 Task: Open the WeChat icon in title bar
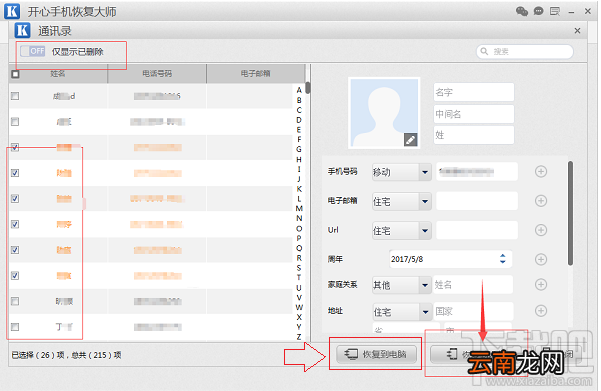tap(522, 12)
